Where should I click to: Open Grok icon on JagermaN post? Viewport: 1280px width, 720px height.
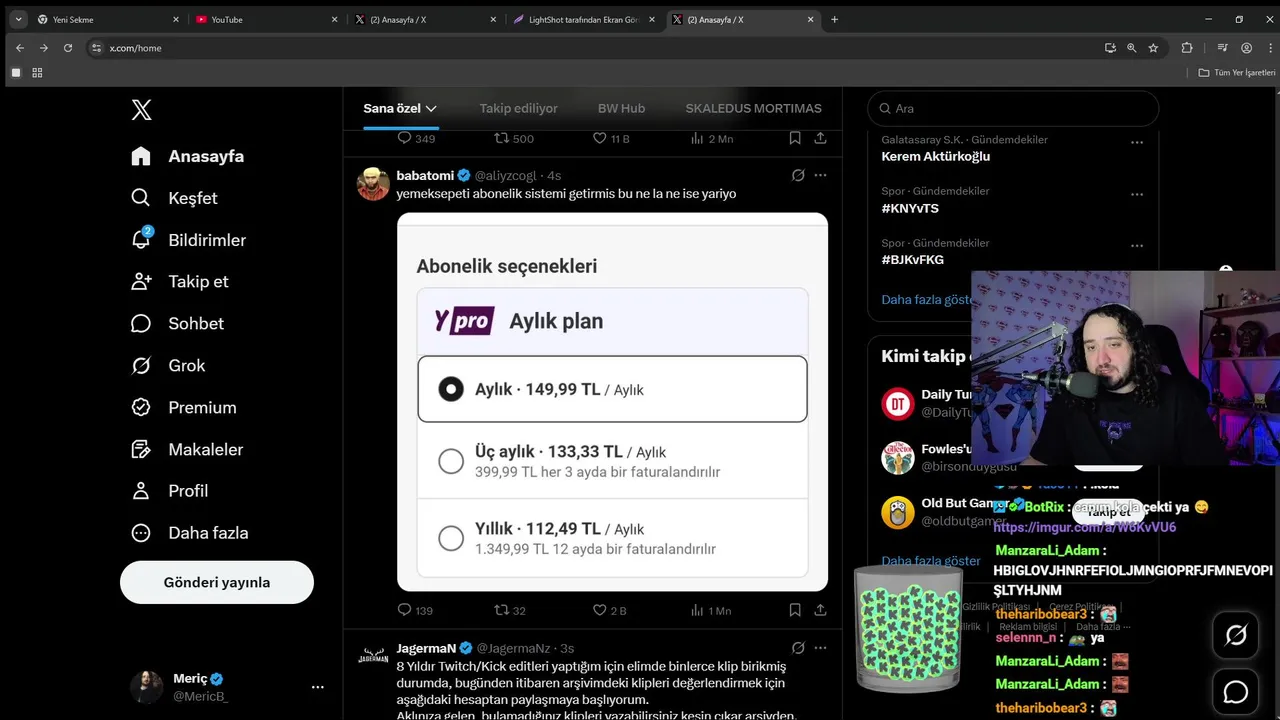tap(798, 648)
